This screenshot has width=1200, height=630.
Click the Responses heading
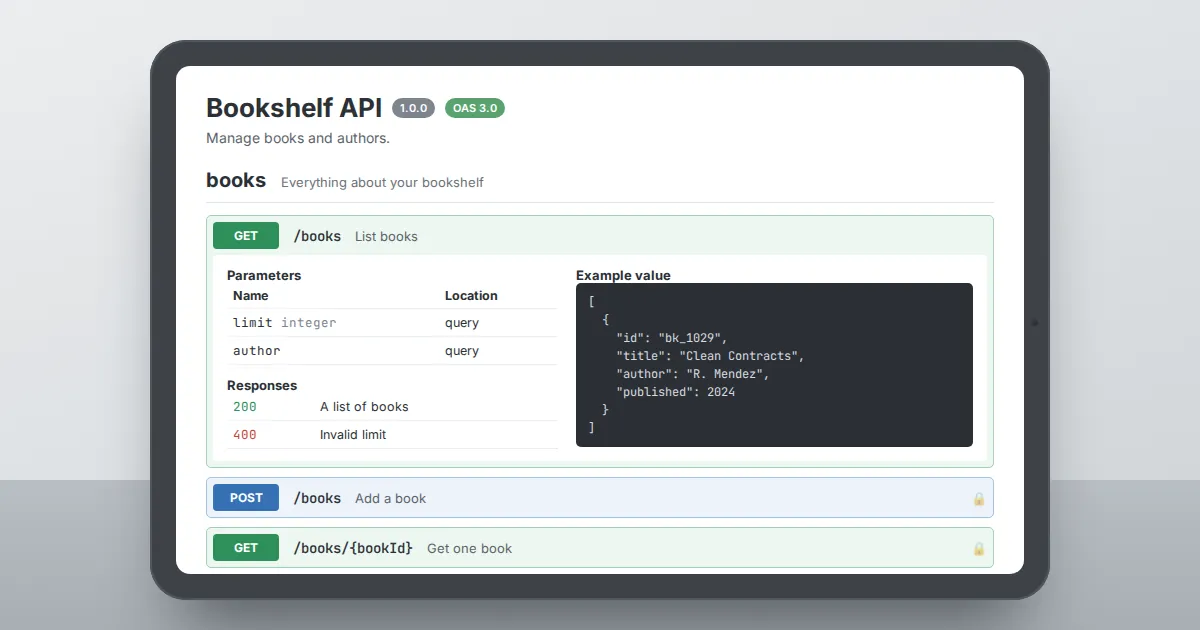[x=262, y=385]
